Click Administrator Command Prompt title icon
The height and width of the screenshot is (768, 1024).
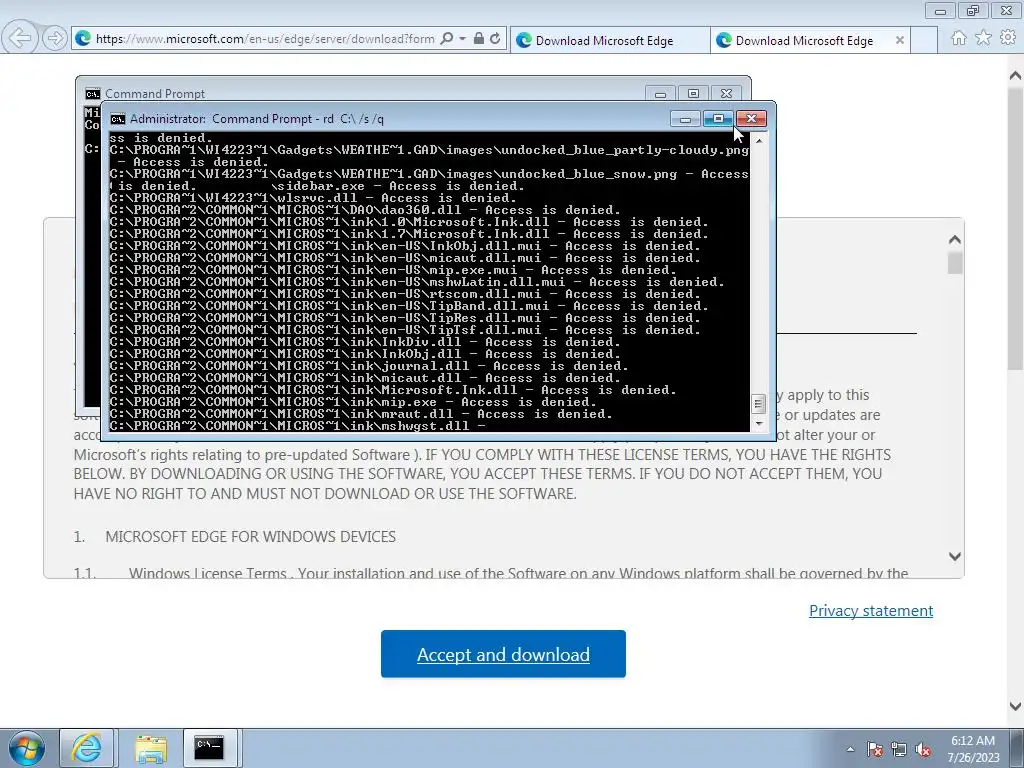point(118,119)
